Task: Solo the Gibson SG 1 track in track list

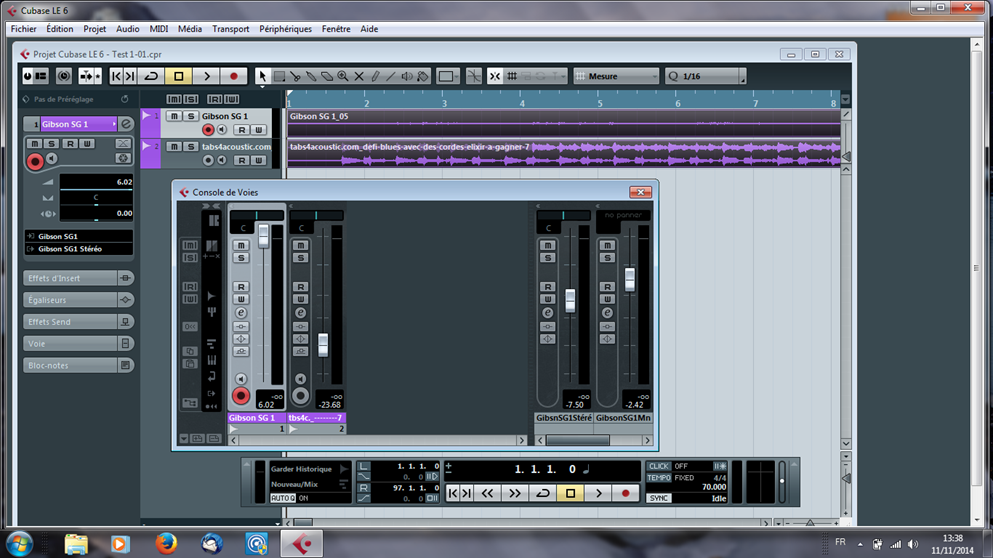Action: pos(191,116)
